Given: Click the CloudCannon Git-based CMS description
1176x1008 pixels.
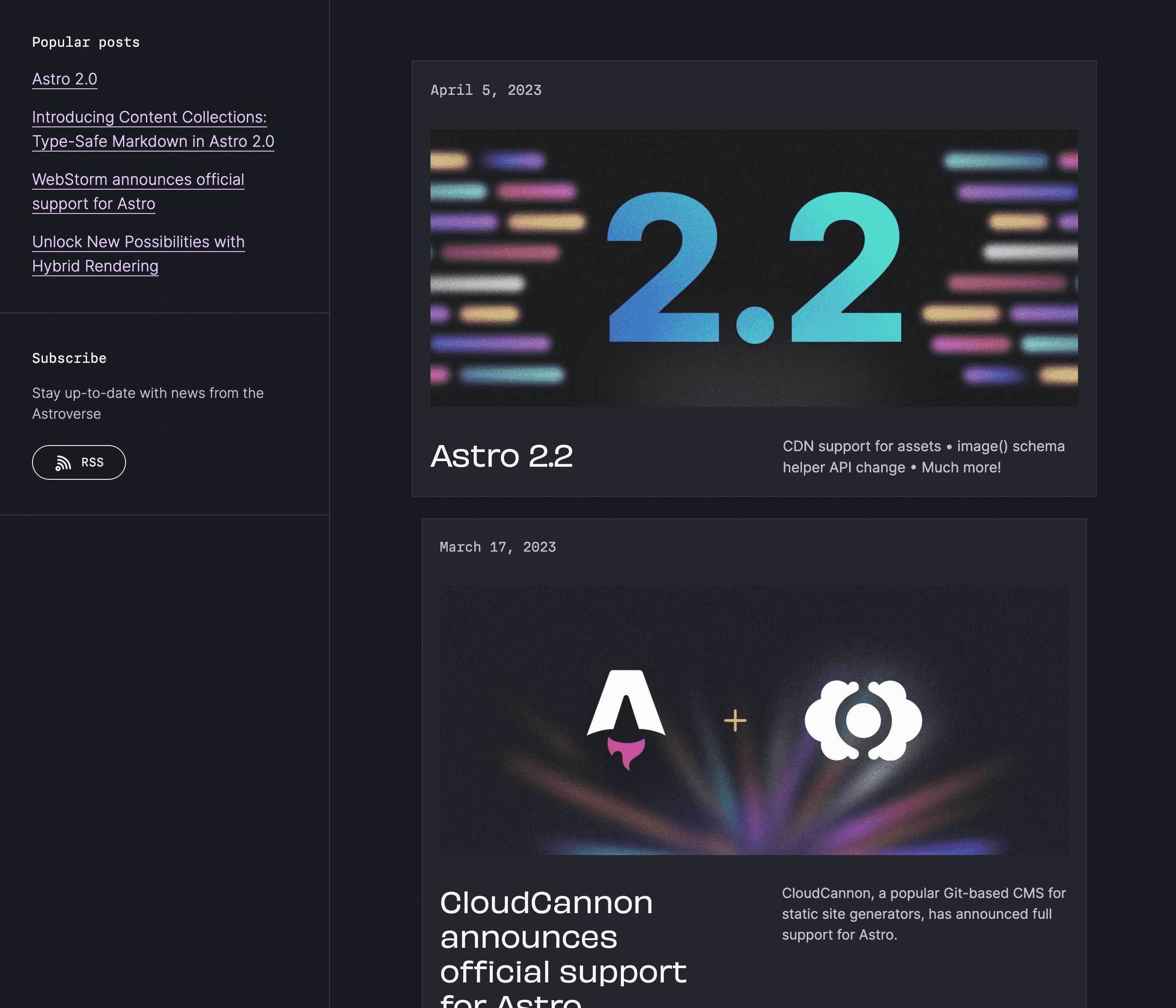Looking at the screenshot, I should 924,914.
